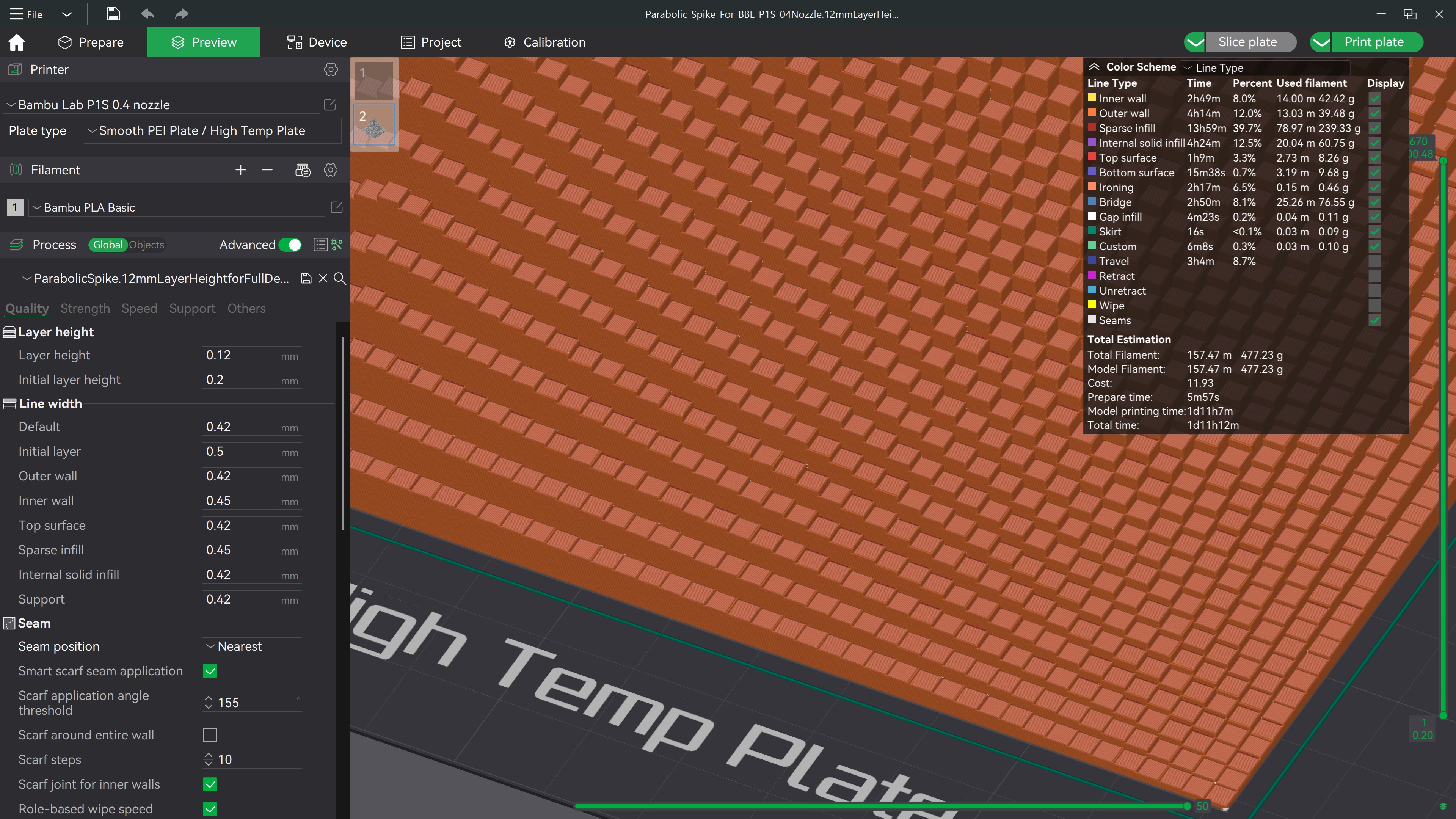Screen dimensions: 1456x819
Task: Open the File menu dropdown arrow
Action: [x=67, y=14]
